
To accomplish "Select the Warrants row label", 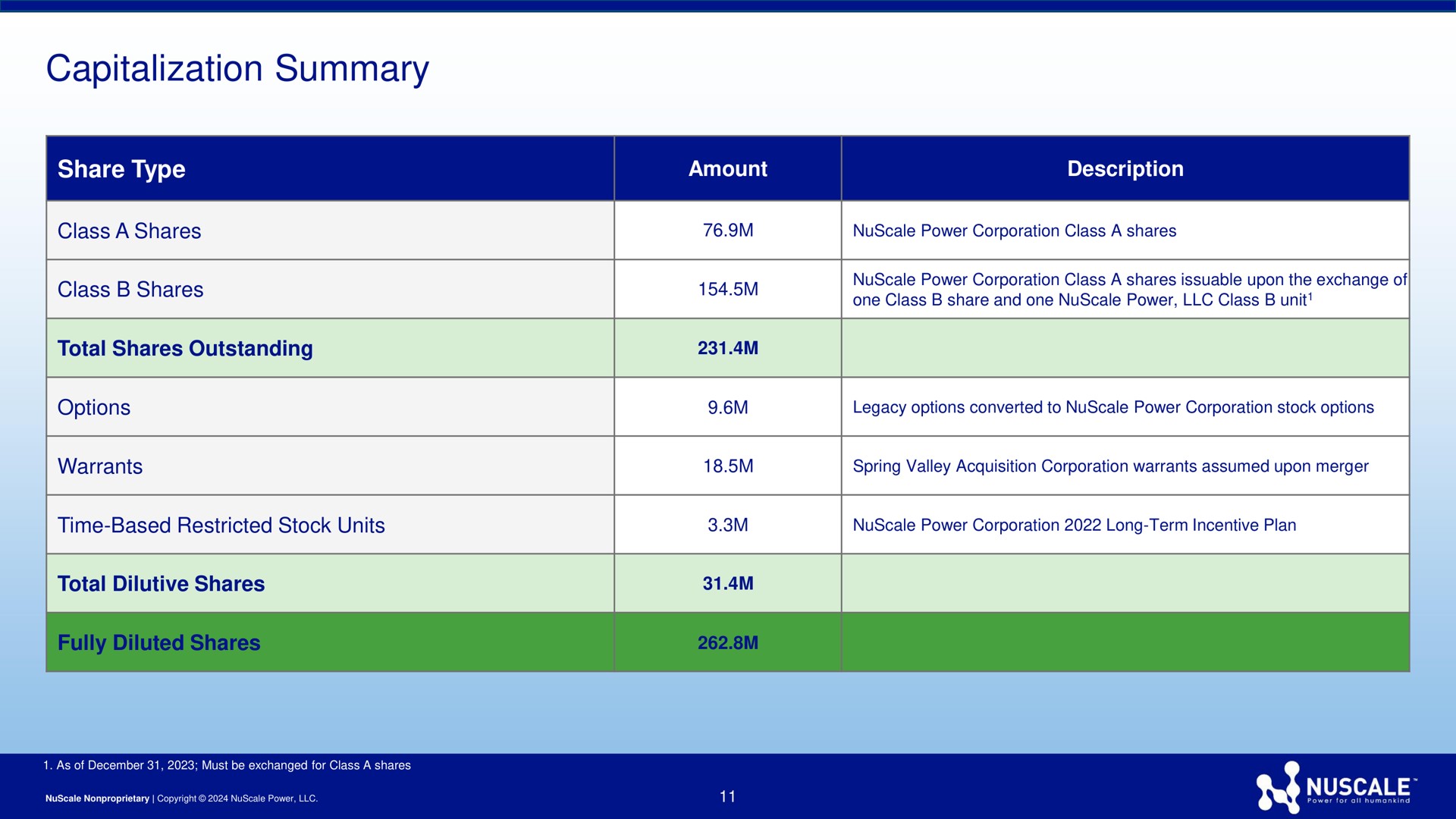I will tap(100, 466).
